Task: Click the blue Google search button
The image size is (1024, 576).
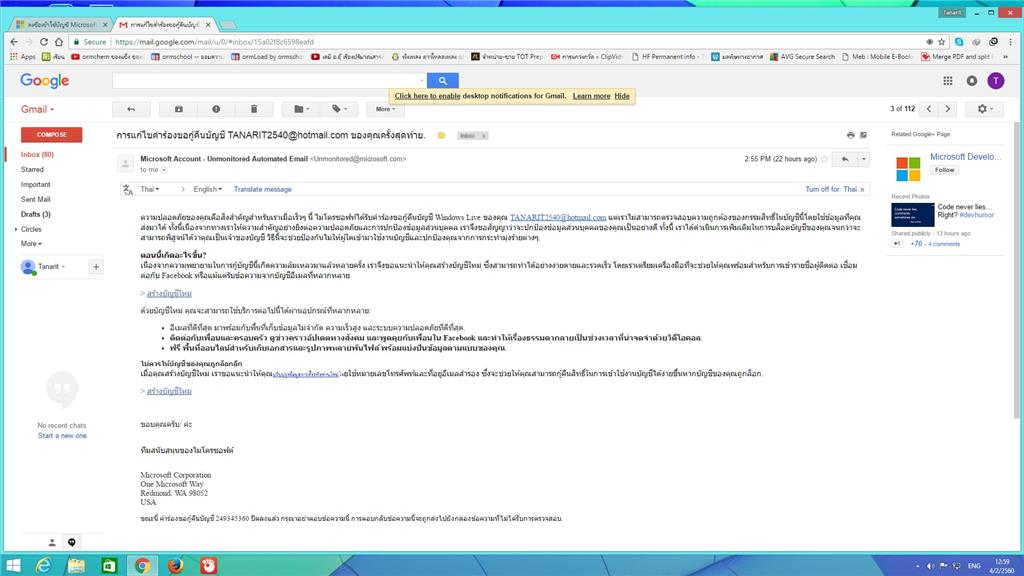Action: 443,80
